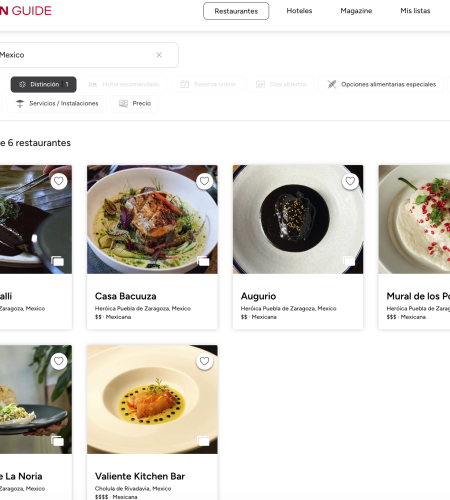Open the Augurio restaurant title link
The height and width of the screenshot is (500, 450).
click(258, 296)
